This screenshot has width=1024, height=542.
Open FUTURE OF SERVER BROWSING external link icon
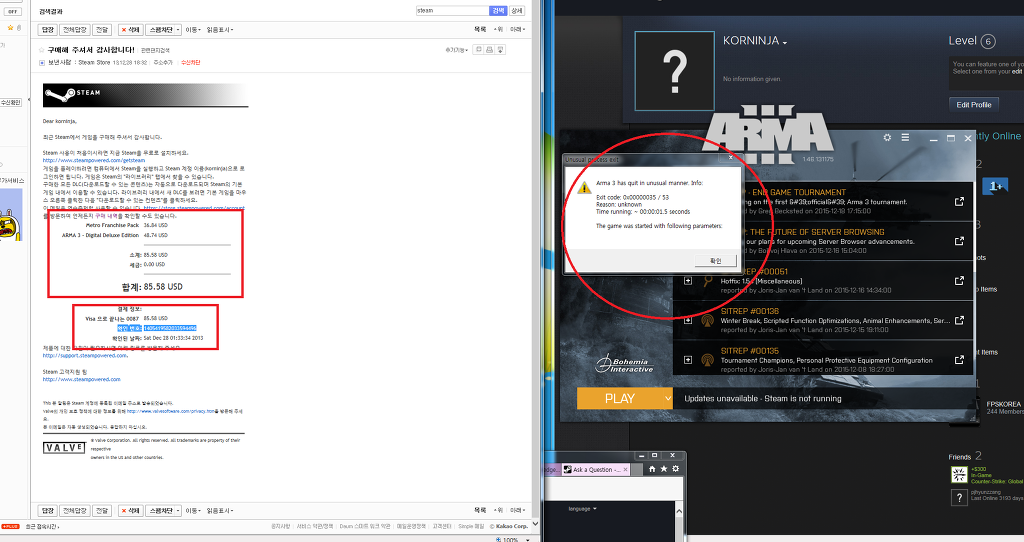click(959, 241)
